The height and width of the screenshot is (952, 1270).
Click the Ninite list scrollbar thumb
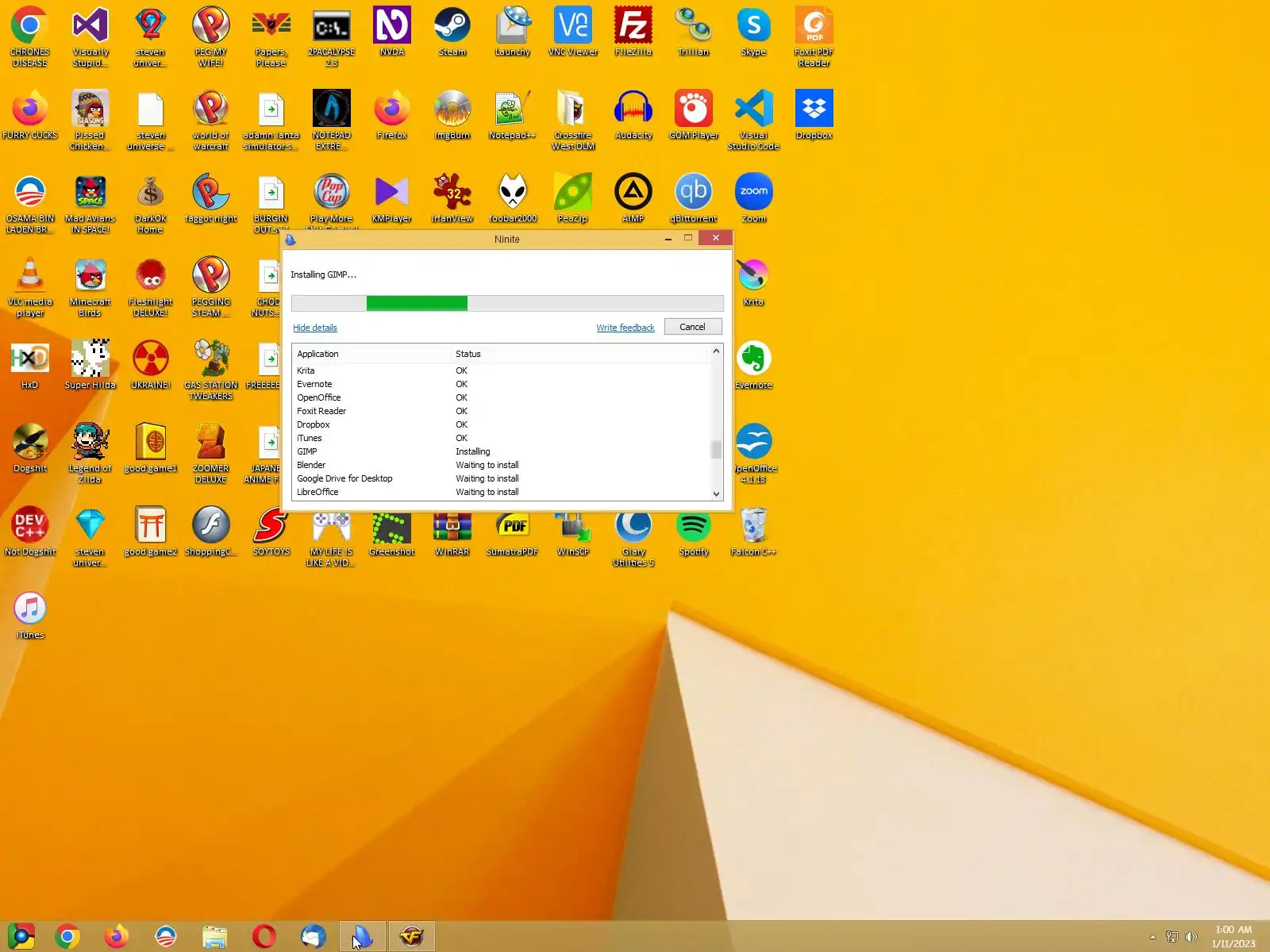point(716,450)
